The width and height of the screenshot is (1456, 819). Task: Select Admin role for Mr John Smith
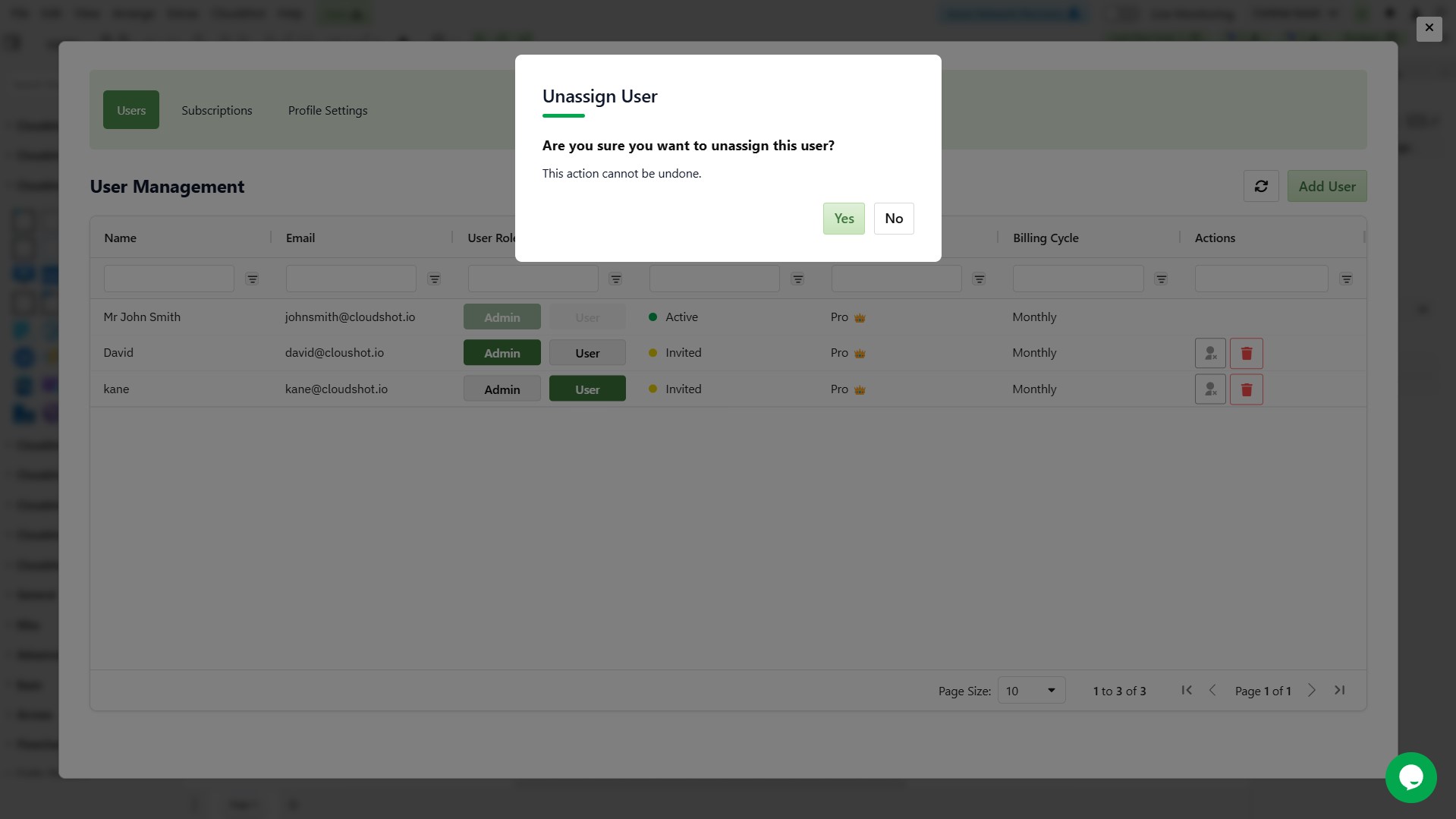[502, 317]
